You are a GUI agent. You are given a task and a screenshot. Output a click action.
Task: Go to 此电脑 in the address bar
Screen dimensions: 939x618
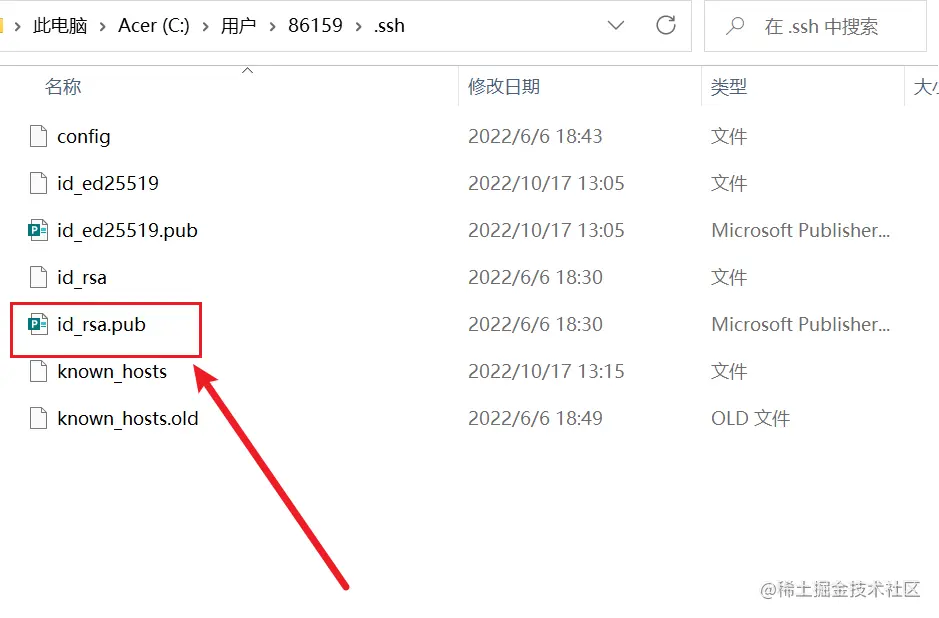point(60,26)
